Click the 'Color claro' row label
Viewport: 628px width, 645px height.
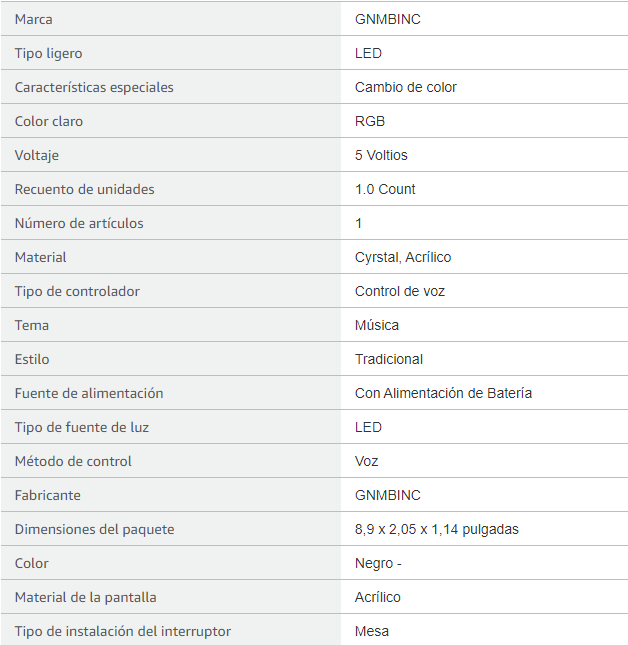click(49, 121)
